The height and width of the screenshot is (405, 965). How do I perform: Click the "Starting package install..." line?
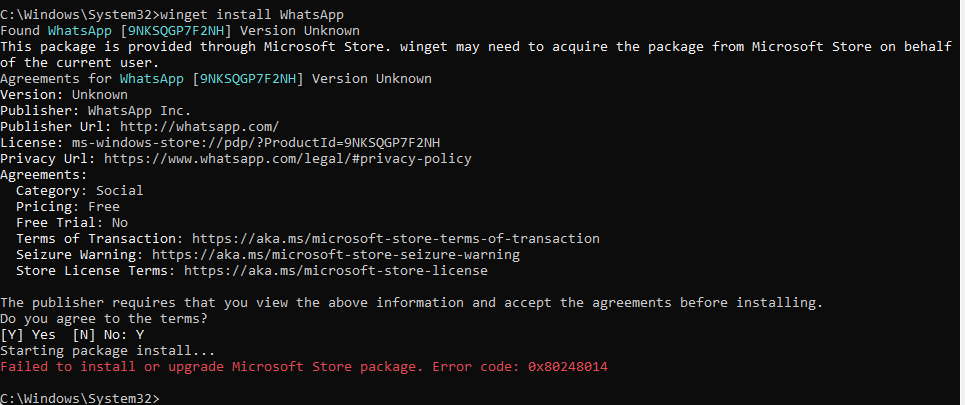pos(107,351)
